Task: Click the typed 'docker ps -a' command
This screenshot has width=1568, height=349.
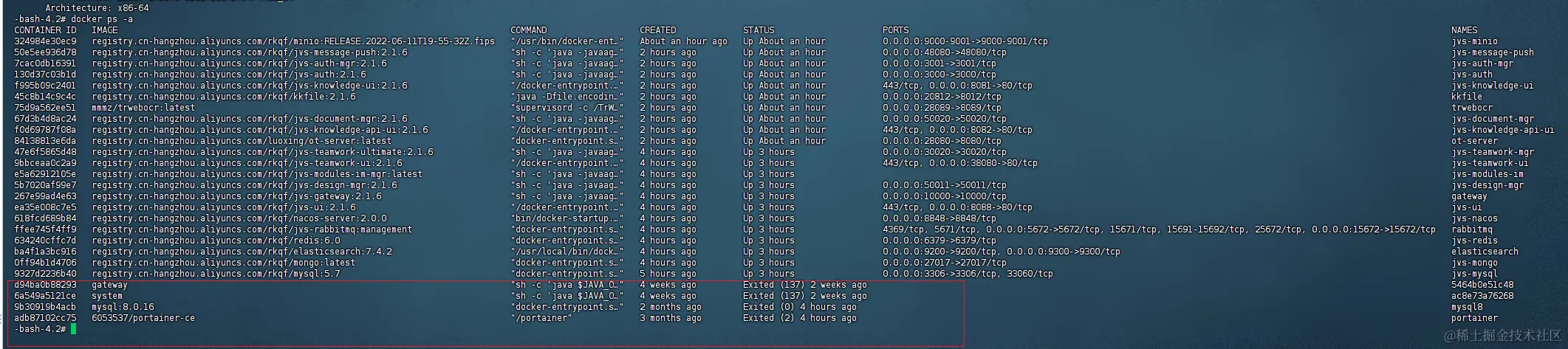Action: pyautogui.click(x=102, y=19)
